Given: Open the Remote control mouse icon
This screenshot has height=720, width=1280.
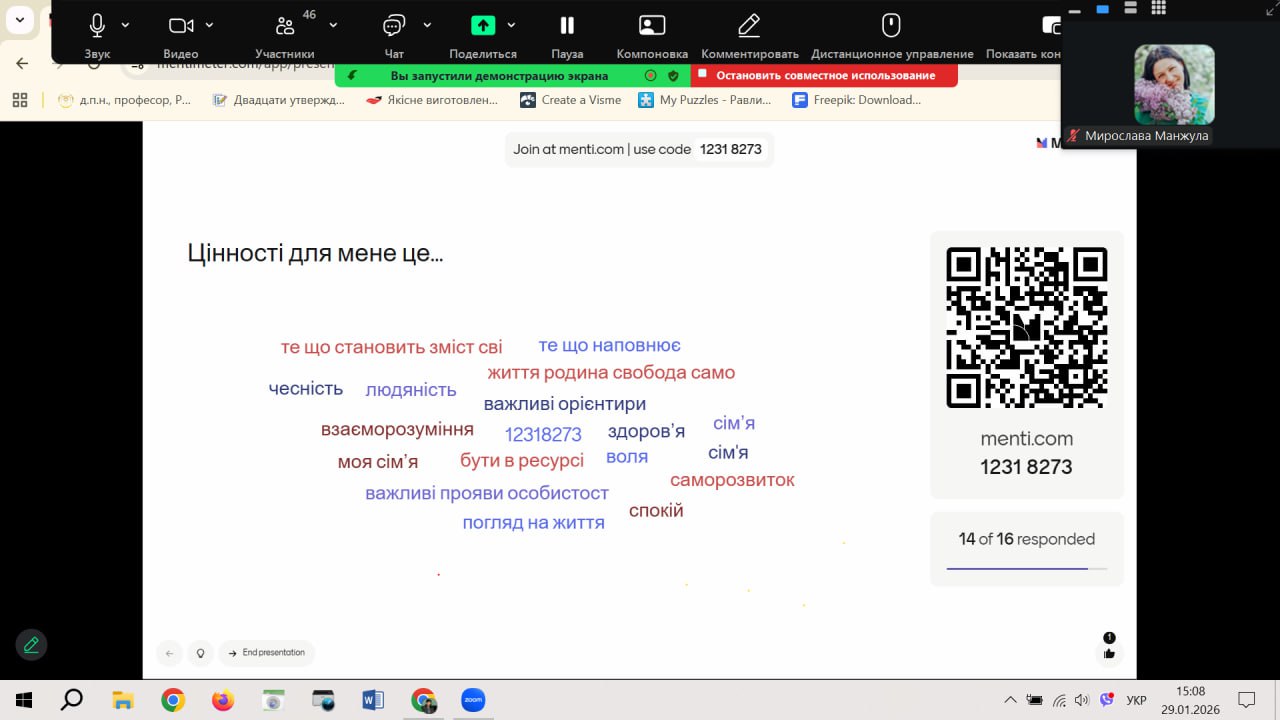Looking at the screenshot, I should click(891, 26).
